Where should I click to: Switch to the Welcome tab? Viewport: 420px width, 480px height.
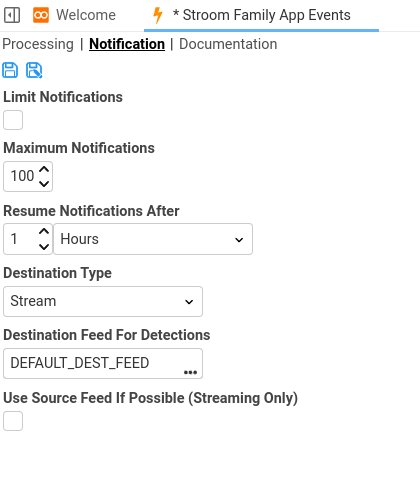86,15
